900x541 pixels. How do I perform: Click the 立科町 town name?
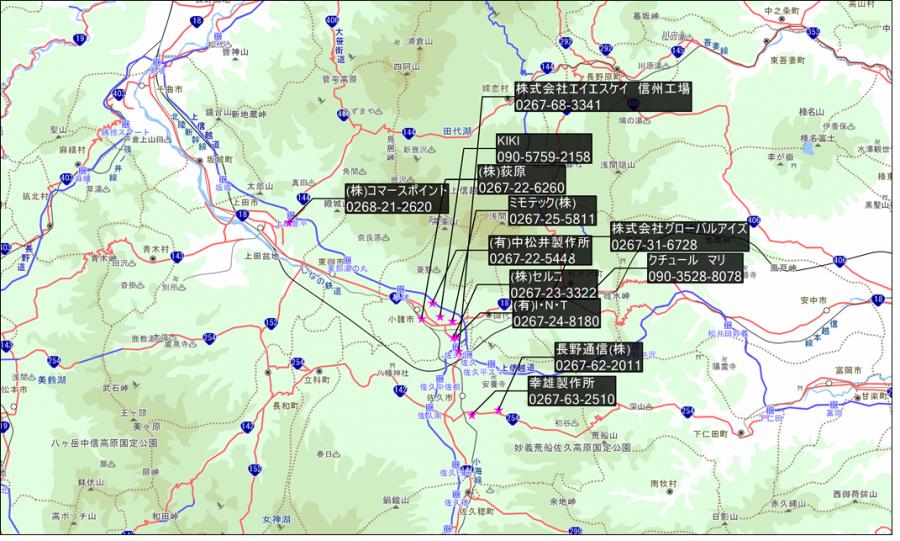317,380
